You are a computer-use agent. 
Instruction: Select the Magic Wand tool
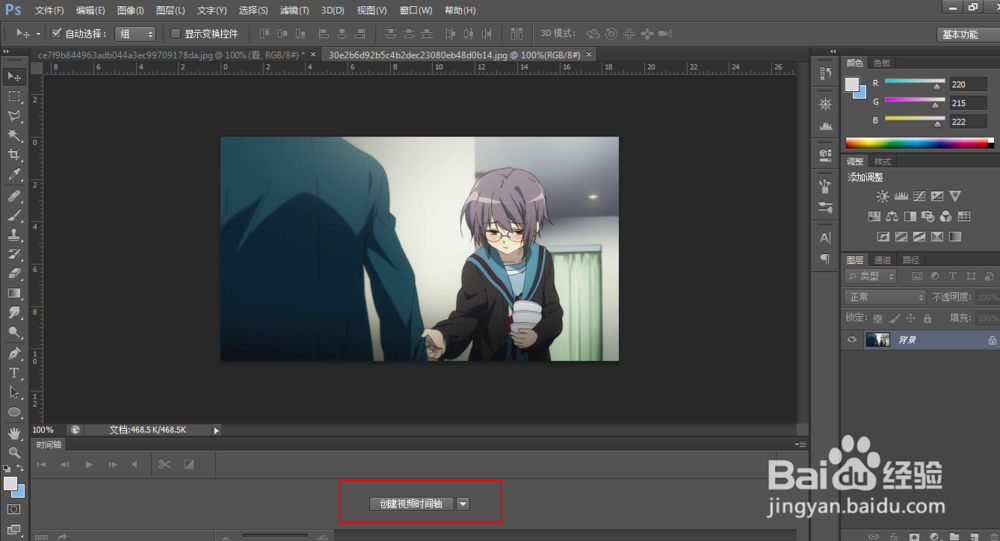point(14,136)
